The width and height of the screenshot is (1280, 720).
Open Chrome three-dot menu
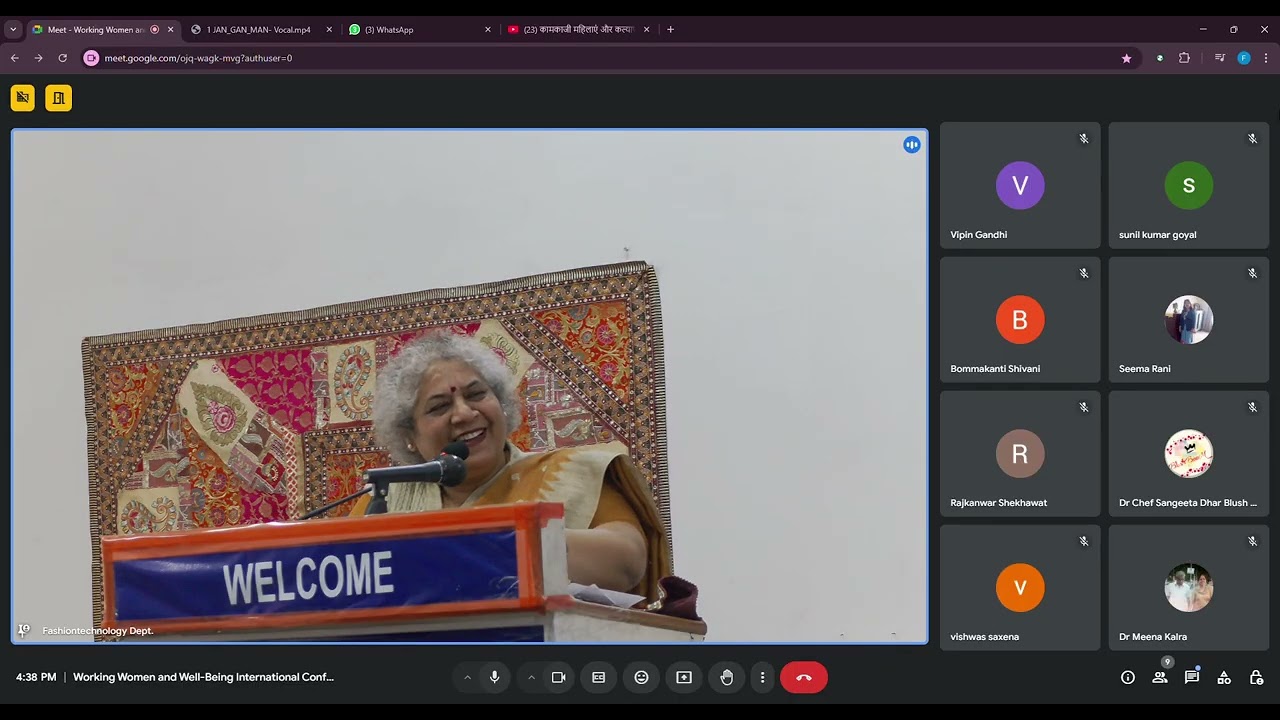(1266, 58)
